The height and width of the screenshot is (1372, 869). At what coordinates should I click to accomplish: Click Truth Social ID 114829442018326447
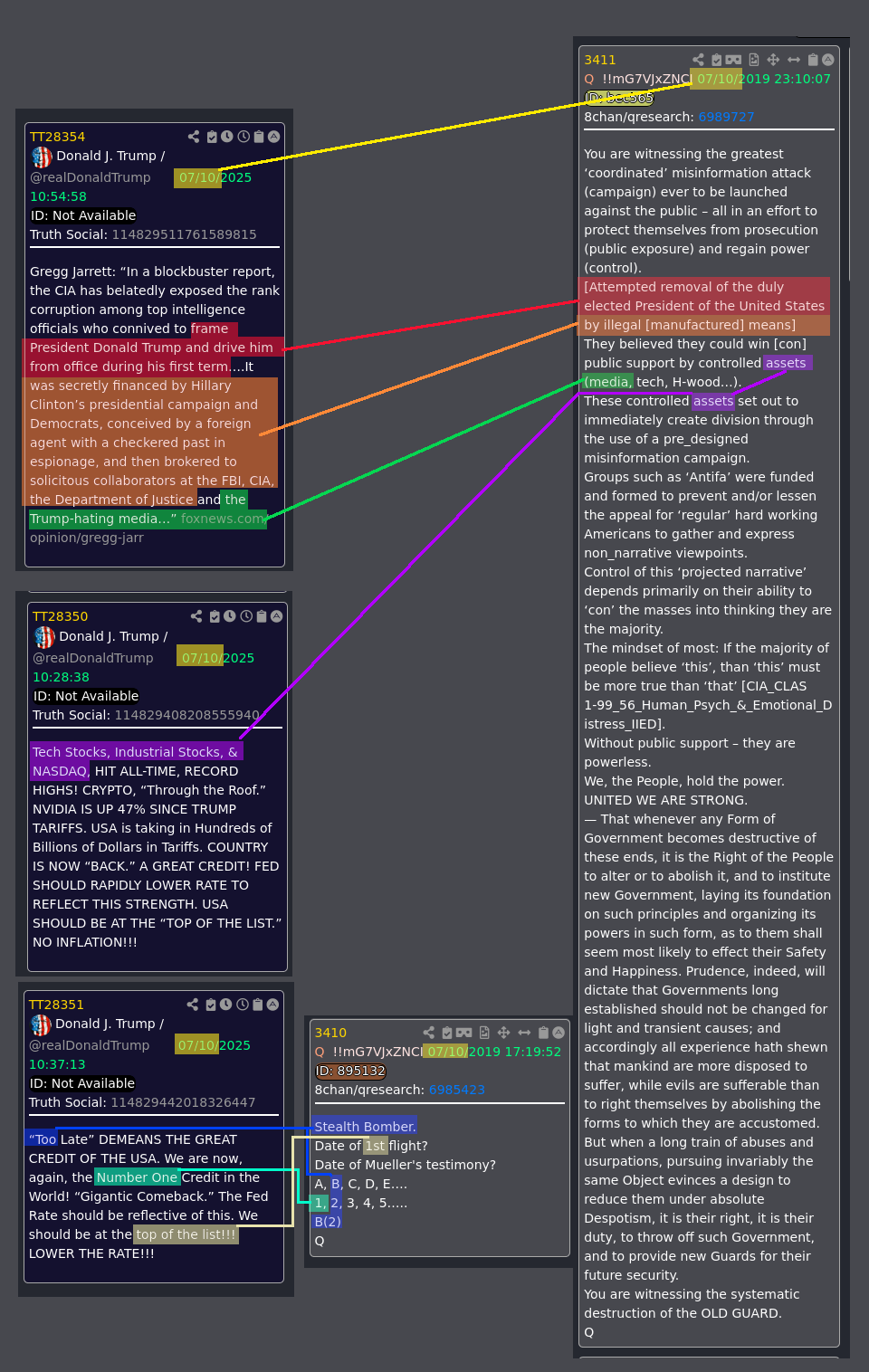pos(183,1102)
